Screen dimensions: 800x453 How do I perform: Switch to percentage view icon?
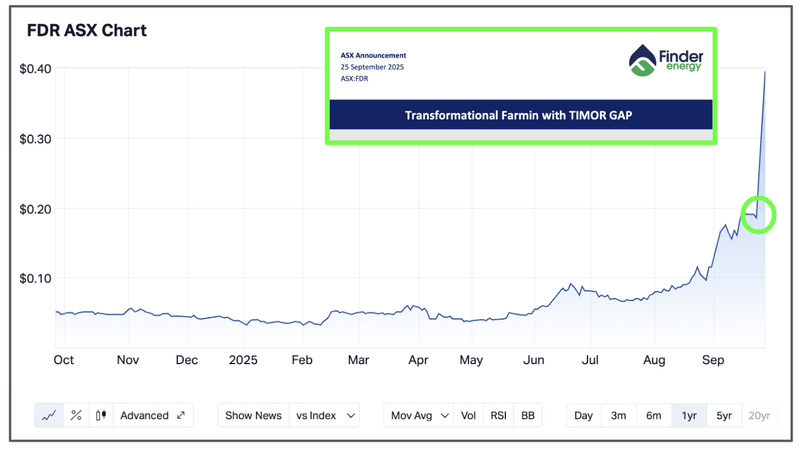click(75, 415)
